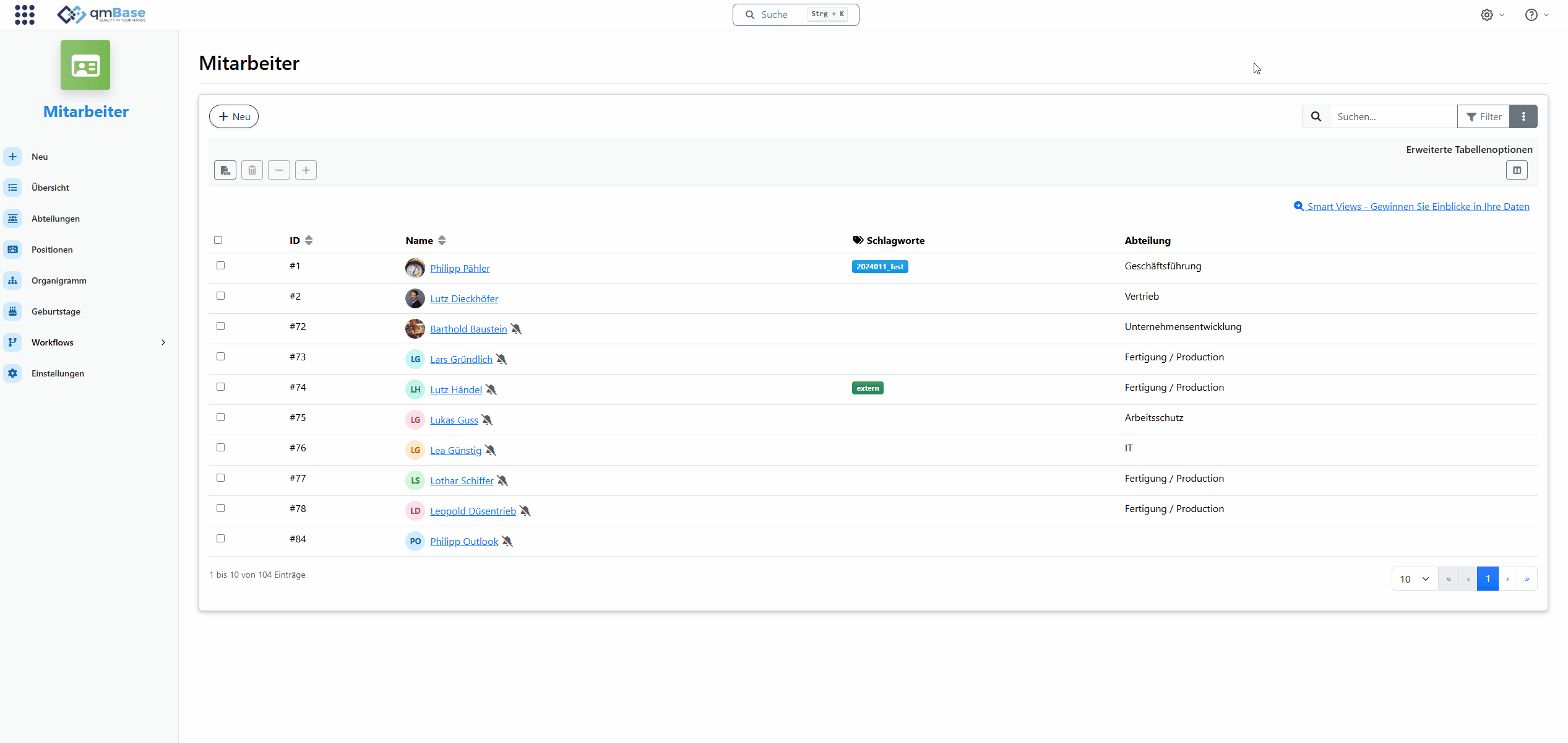Go to next page in pagination
1568x743 pixels.
(1507, 579)
